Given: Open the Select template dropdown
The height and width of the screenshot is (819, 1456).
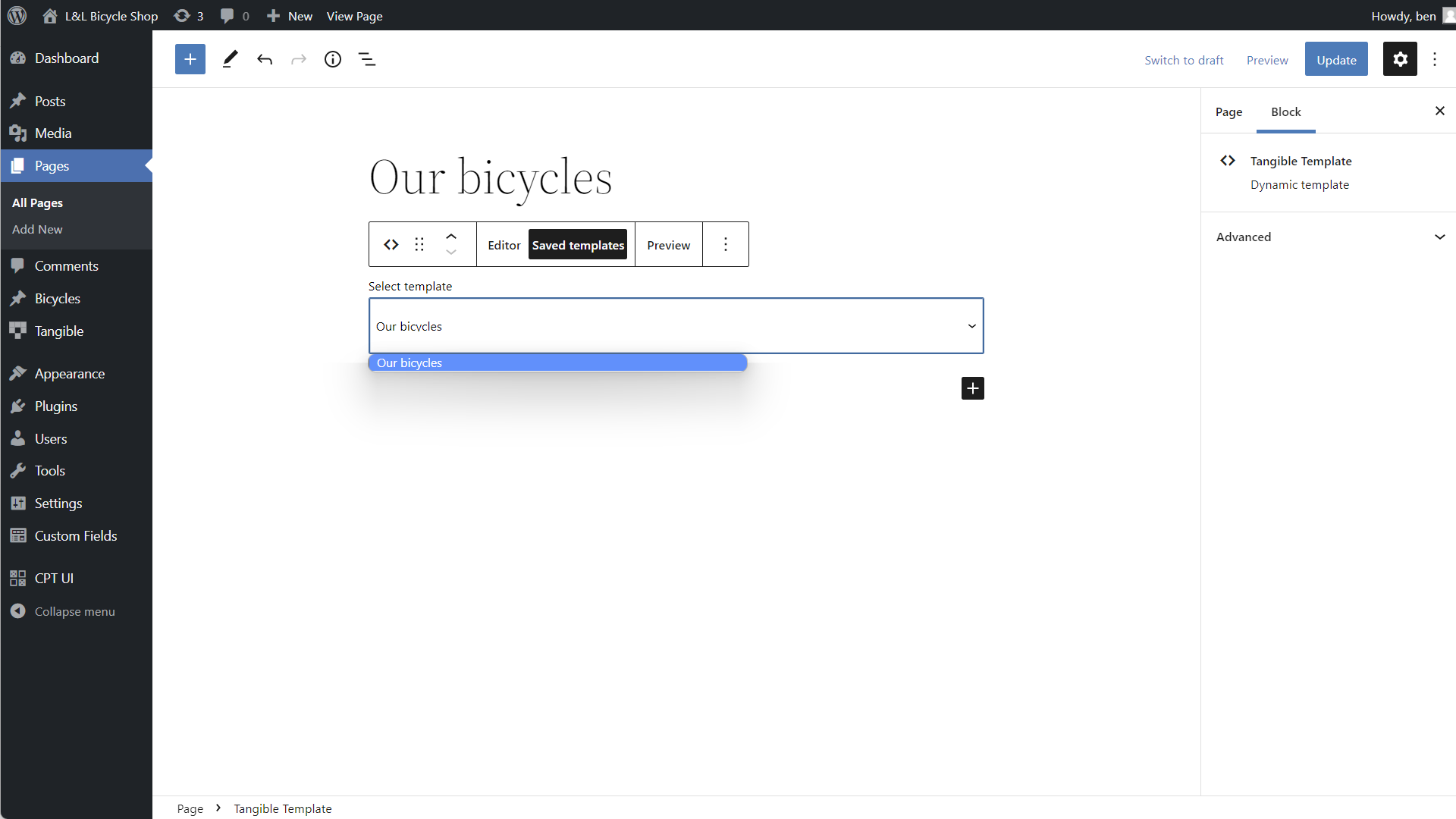Looking at the screenshot, I should click(676, 326).
